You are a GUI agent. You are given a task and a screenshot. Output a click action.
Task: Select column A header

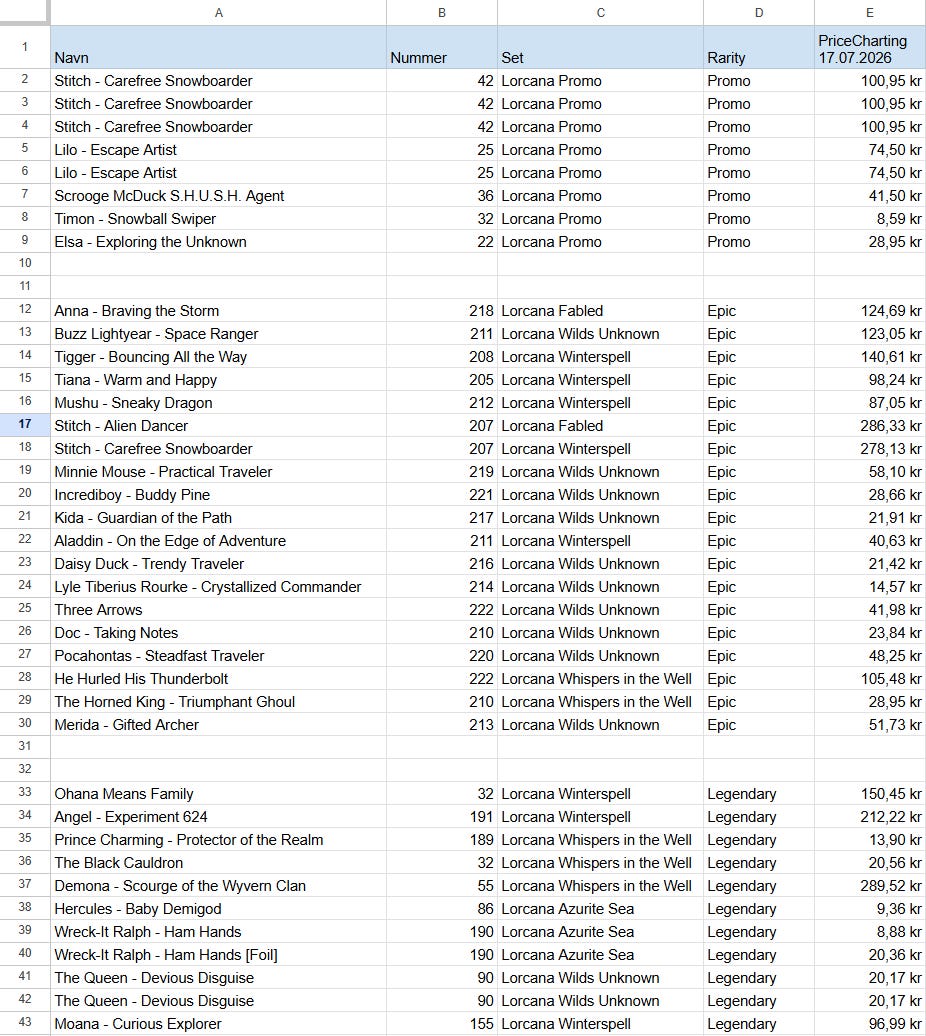(x=218, y=13)
